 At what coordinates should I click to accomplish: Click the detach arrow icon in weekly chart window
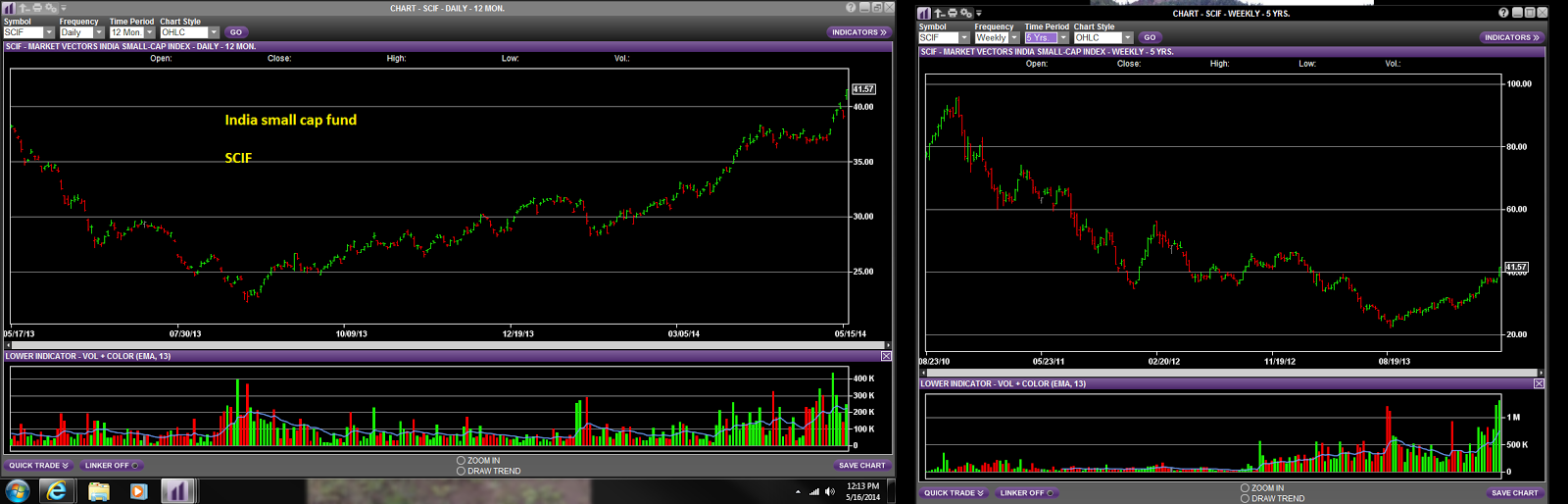tap(939, 13)
